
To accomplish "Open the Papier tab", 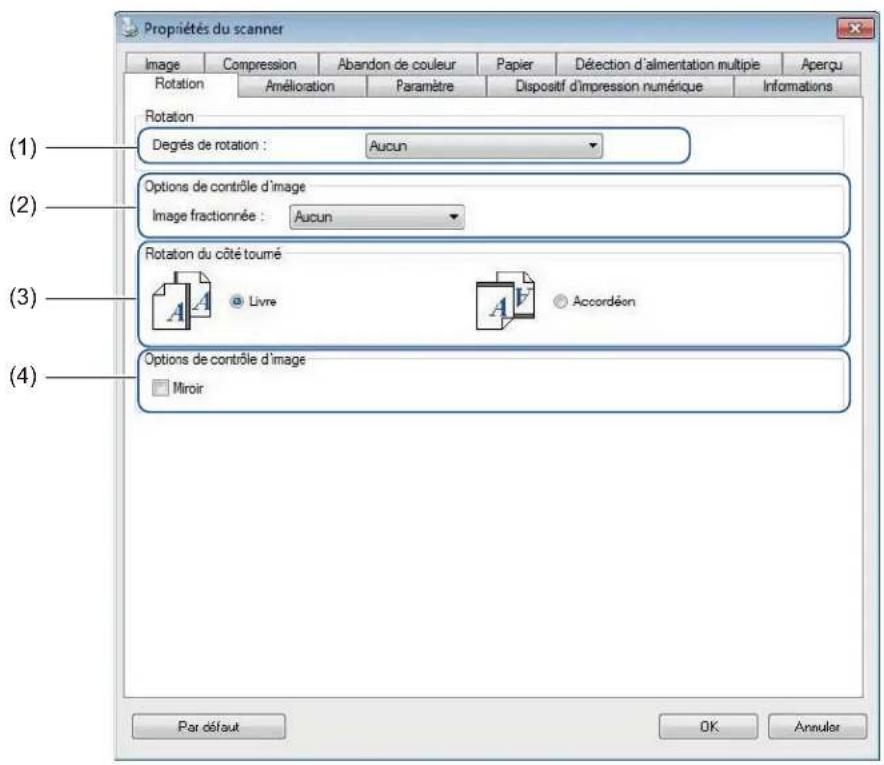I will point(515,64).
